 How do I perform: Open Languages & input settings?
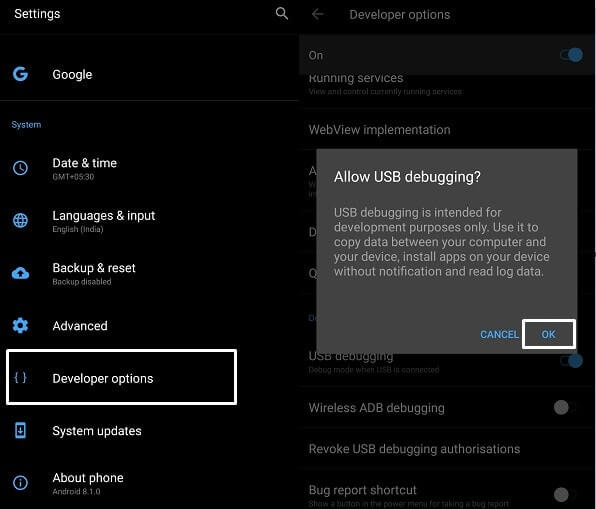tap(149, 221)
